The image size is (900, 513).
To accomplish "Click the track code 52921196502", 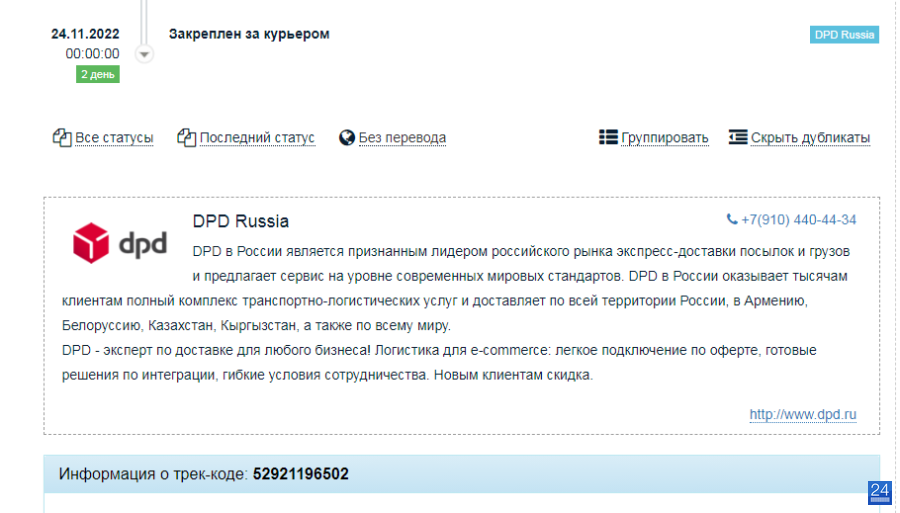I will pos(301,474).
